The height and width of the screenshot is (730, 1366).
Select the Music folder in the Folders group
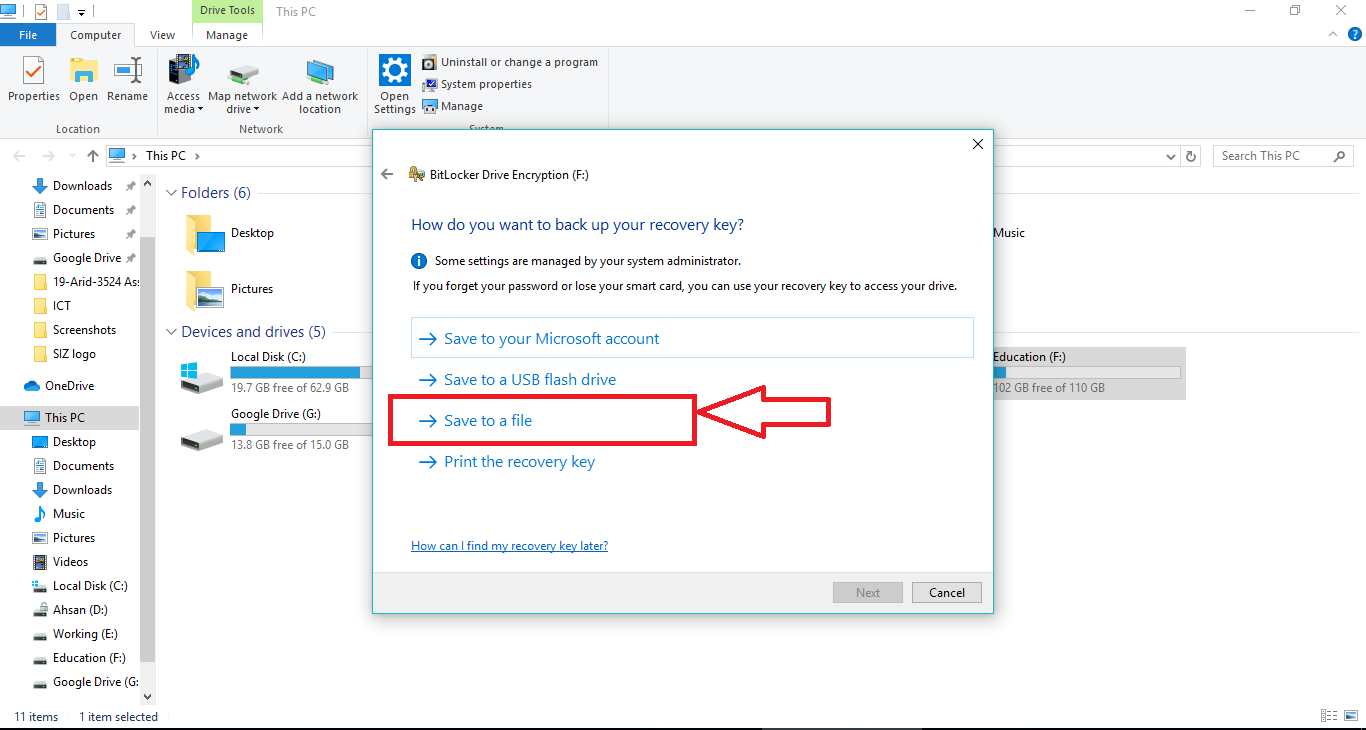coord(1009,233)
